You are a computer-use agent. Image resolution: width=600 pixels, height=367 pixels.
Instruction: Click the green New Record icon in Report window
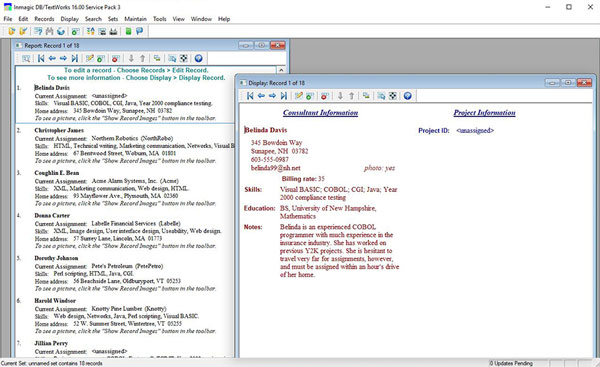click(101, 58)
